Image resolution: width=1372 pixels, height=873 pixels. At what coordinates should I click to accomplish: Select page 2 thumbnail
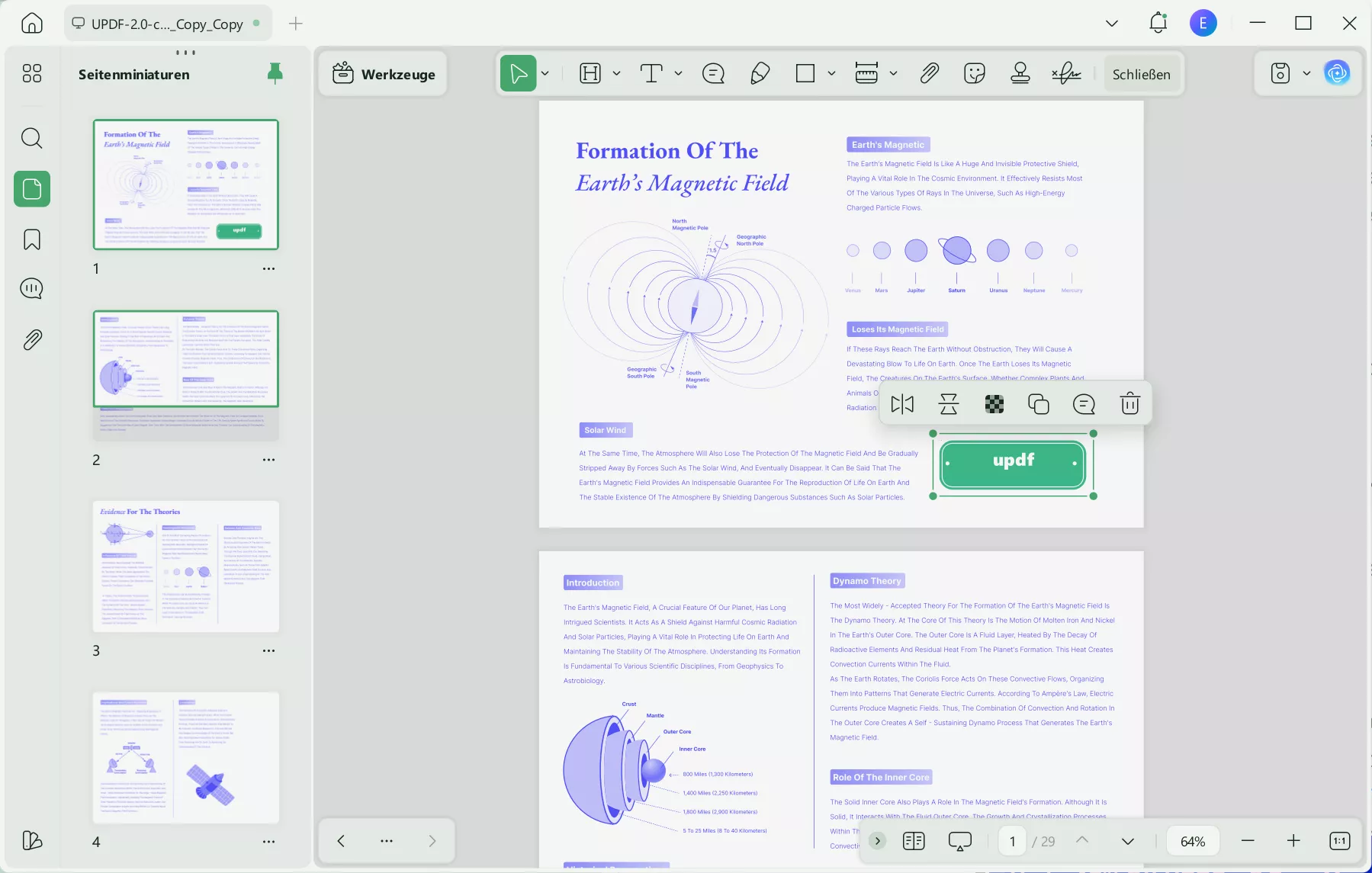(x=186, y=375)
